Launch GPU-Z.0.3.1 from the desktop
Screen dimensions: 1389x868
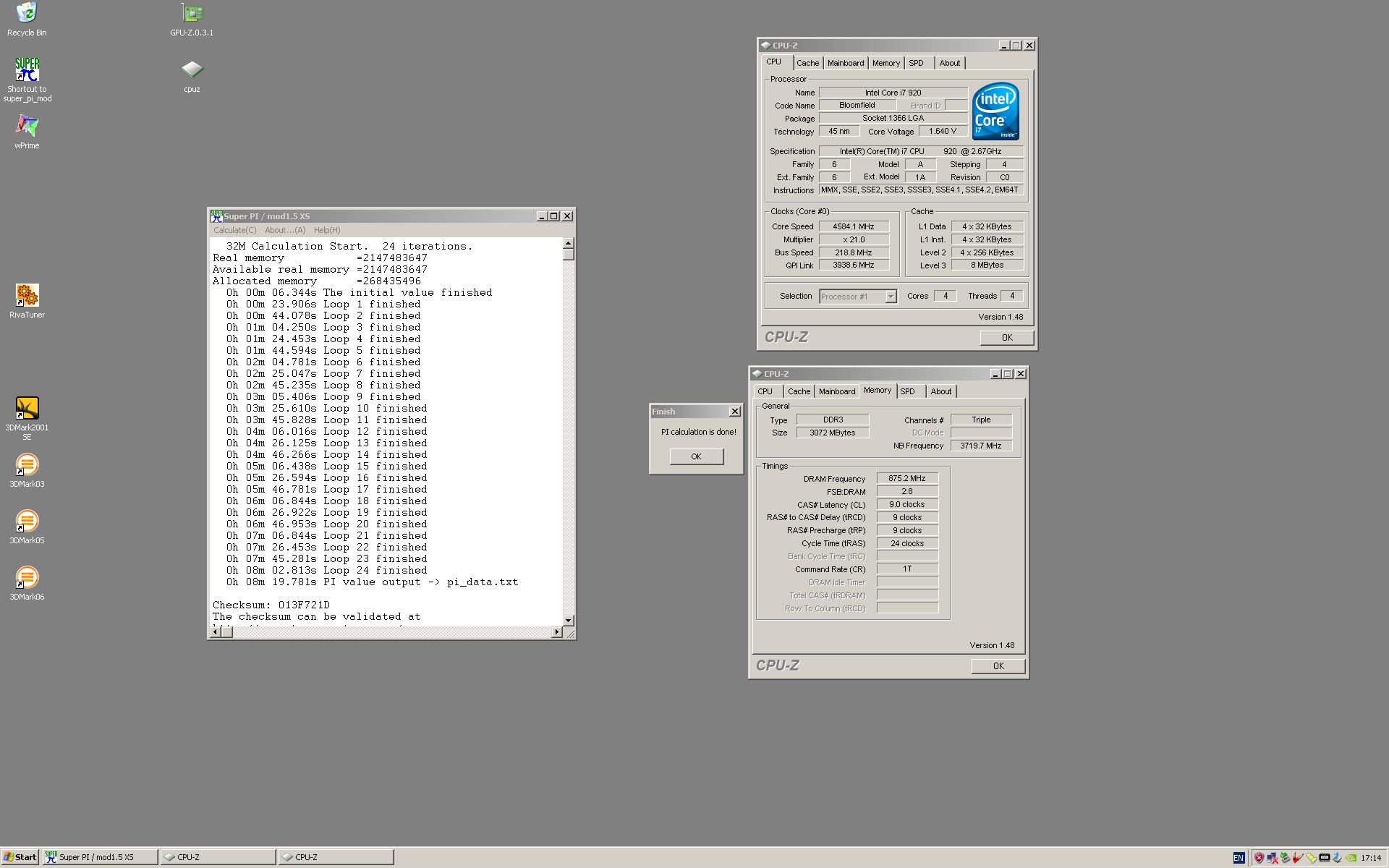point(192,19)
